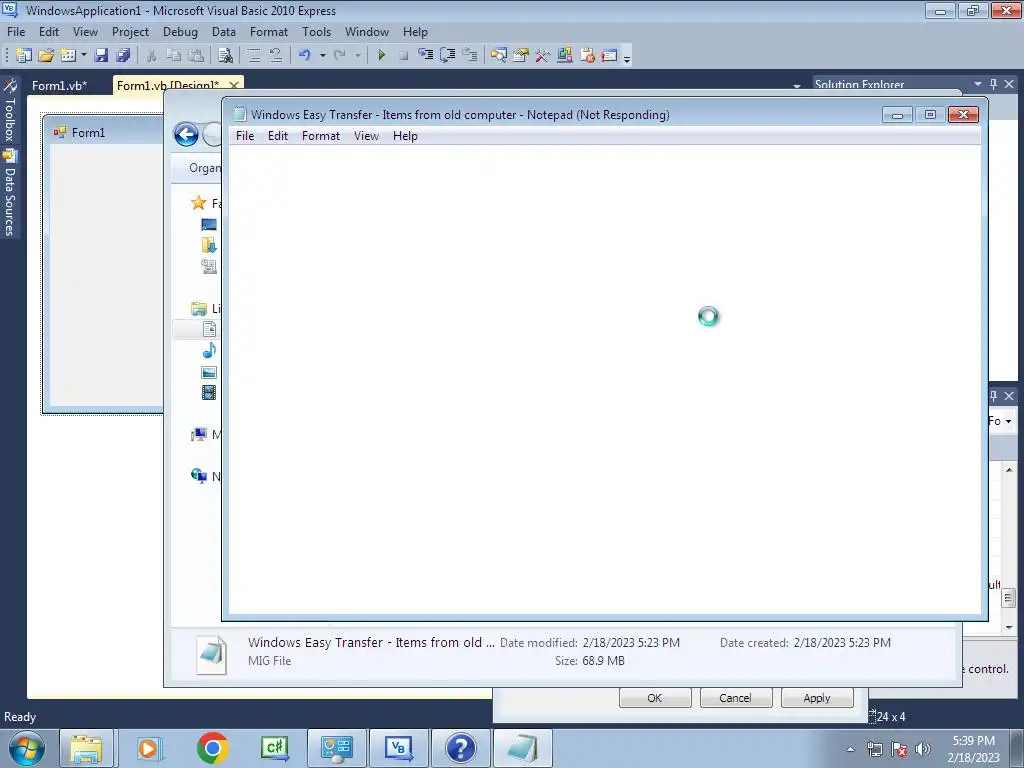Open the Windows Start menu orb

[27, 748]
